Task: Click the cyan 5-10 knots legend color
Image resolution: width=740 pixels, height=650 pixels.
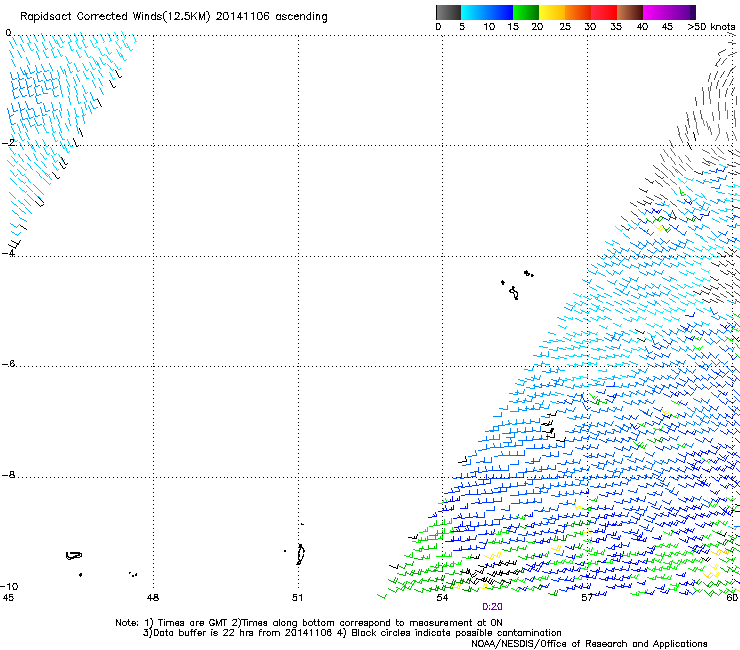Action: (x=474, y=12)
